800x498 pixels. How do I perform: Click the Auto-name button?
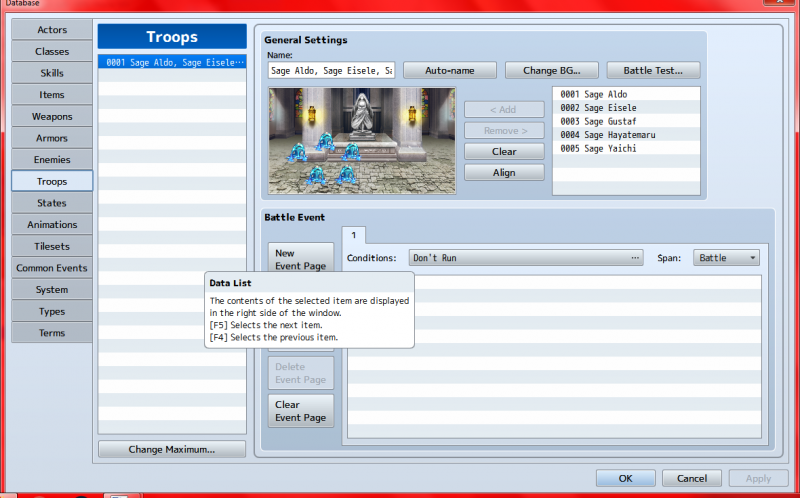(449, 70)
